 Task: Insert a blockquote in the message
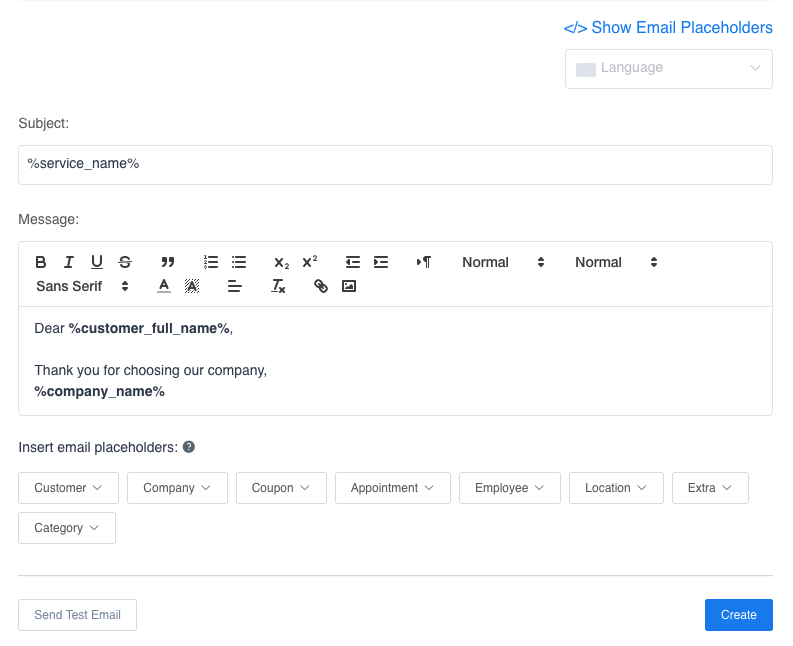[x=168, y=262]
